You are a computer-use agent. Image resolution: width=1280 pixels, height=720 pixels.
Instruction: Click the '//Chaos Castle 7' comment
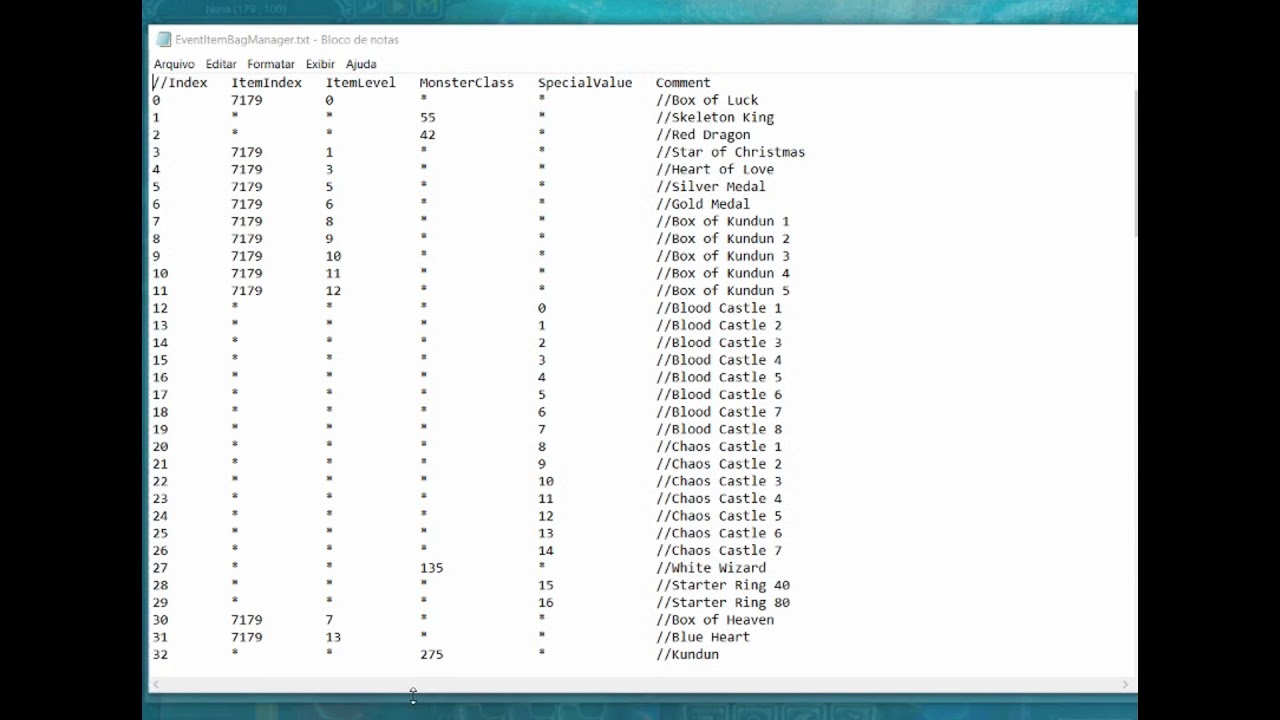(x=719, y=551)
